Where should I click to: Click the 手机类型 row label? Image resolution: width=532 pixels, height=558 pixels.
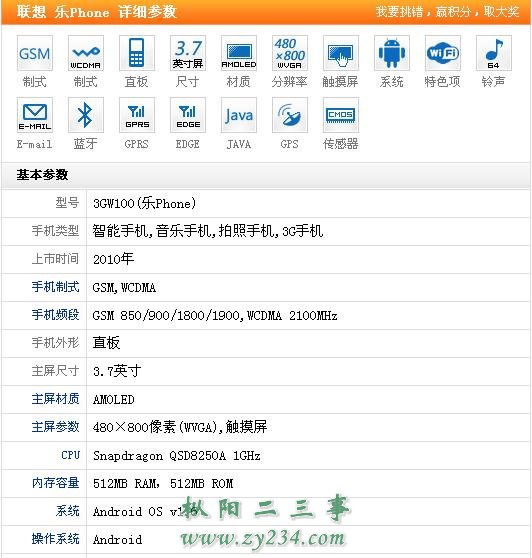(55, 231)
